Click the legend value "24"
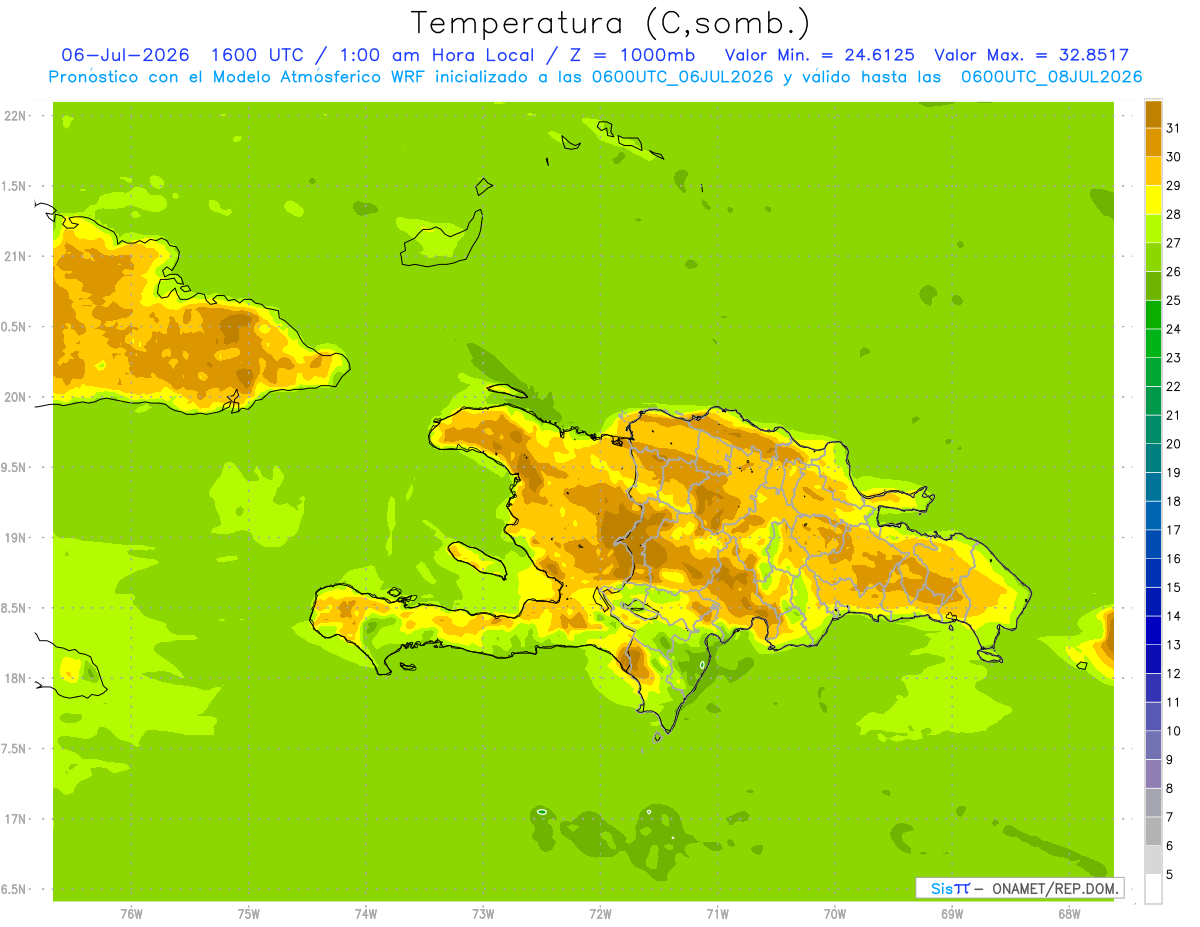The height and width of the screenshot is (927, 1200). (x=1173, y=328)
